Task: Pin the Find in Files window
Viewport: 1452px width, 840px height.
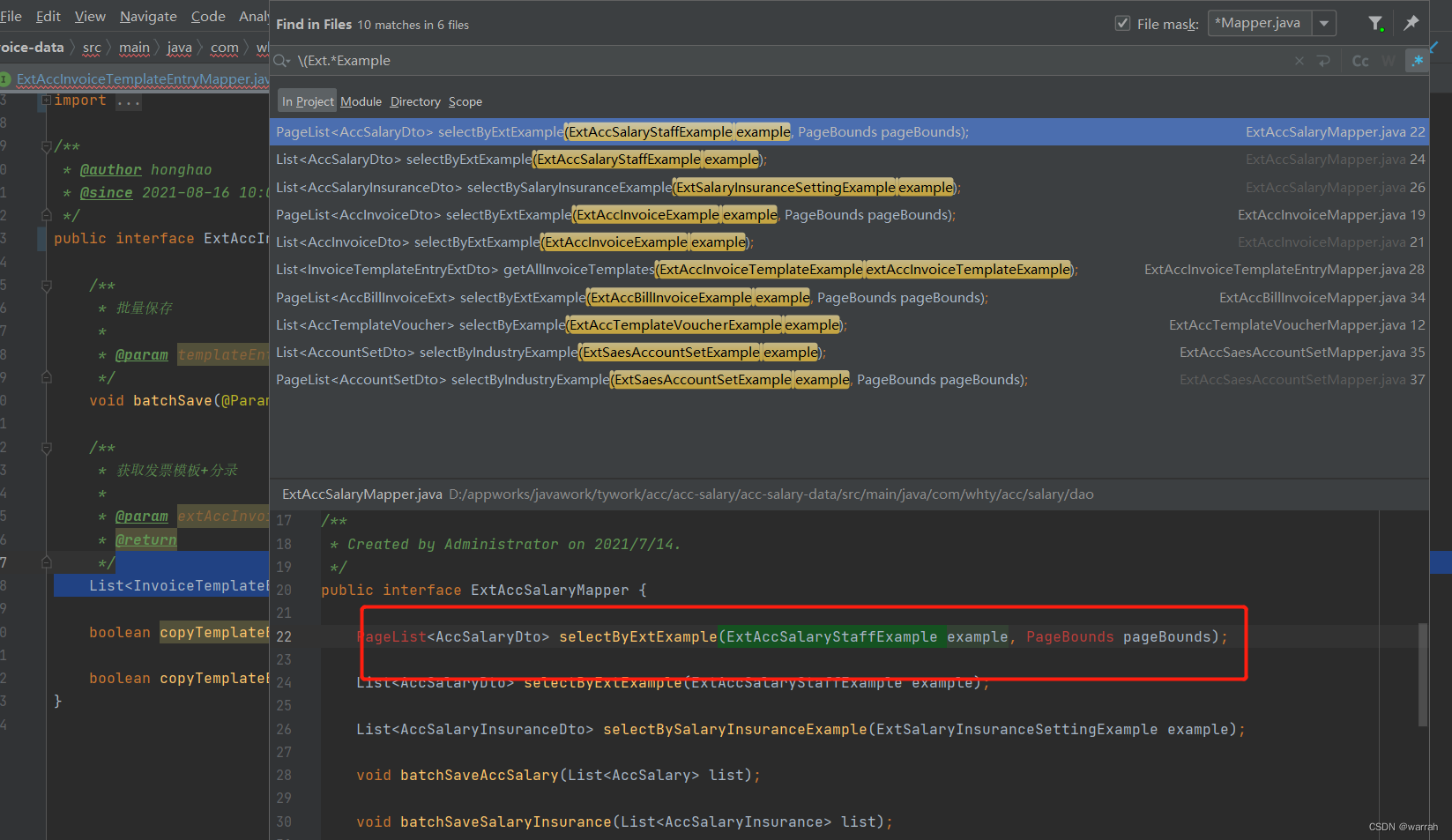Action: [x=1411, y=24]
